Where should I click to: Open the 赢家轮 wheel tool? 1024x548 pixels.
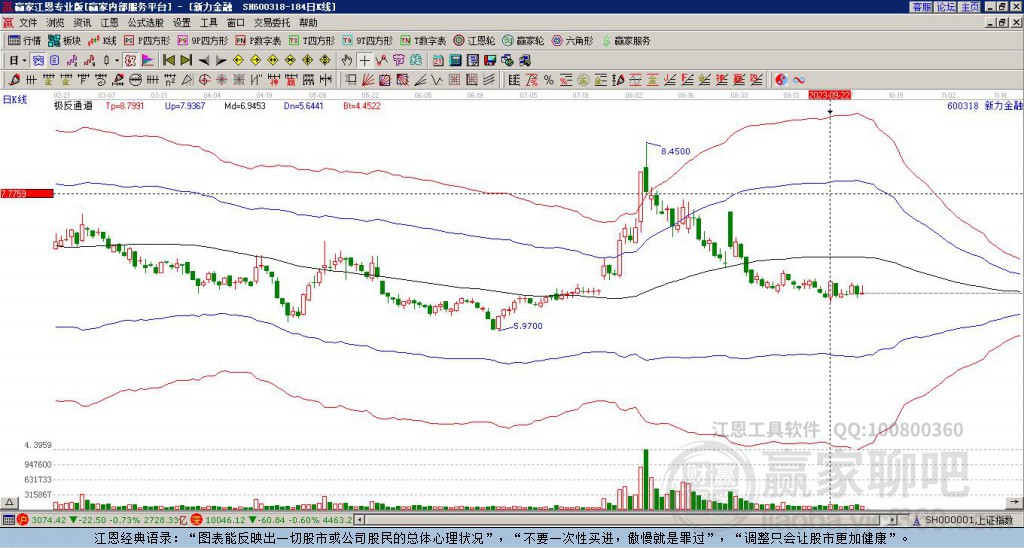(523, 40)
